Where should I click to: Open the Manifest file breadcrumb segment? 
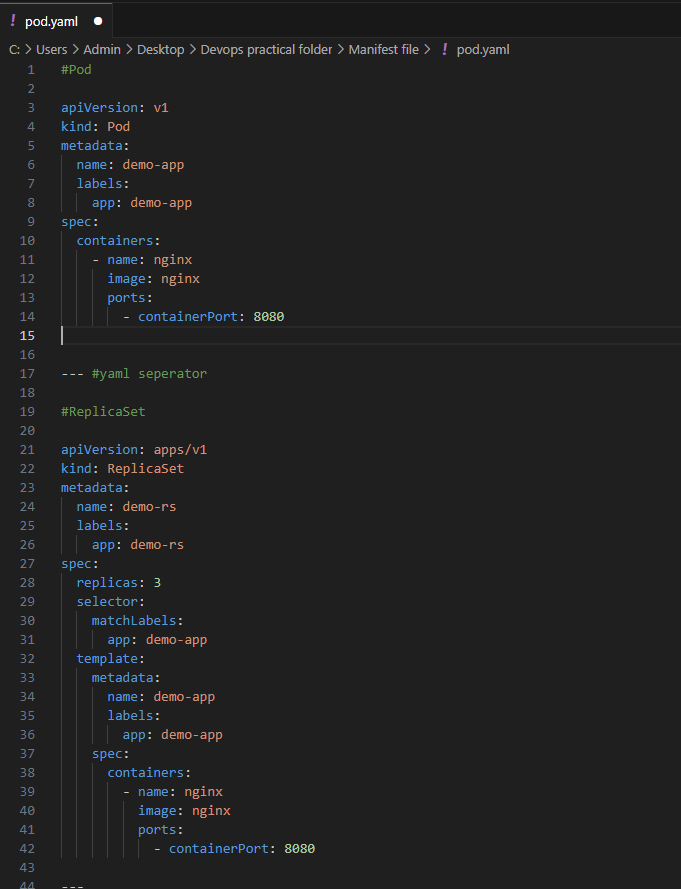click(x=383, y=50)
